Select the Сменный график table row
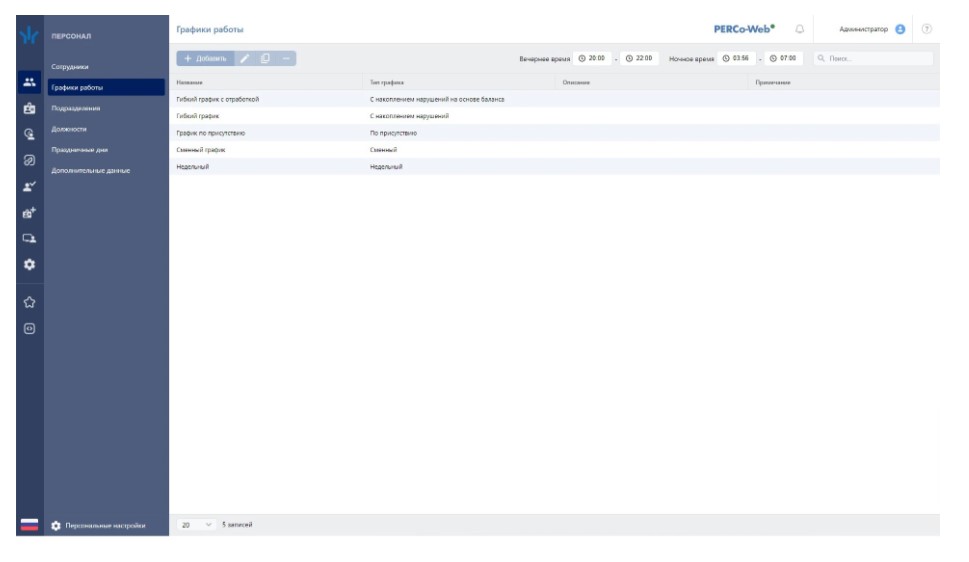Viewport: 969px width, 562px height. [400, 149]
